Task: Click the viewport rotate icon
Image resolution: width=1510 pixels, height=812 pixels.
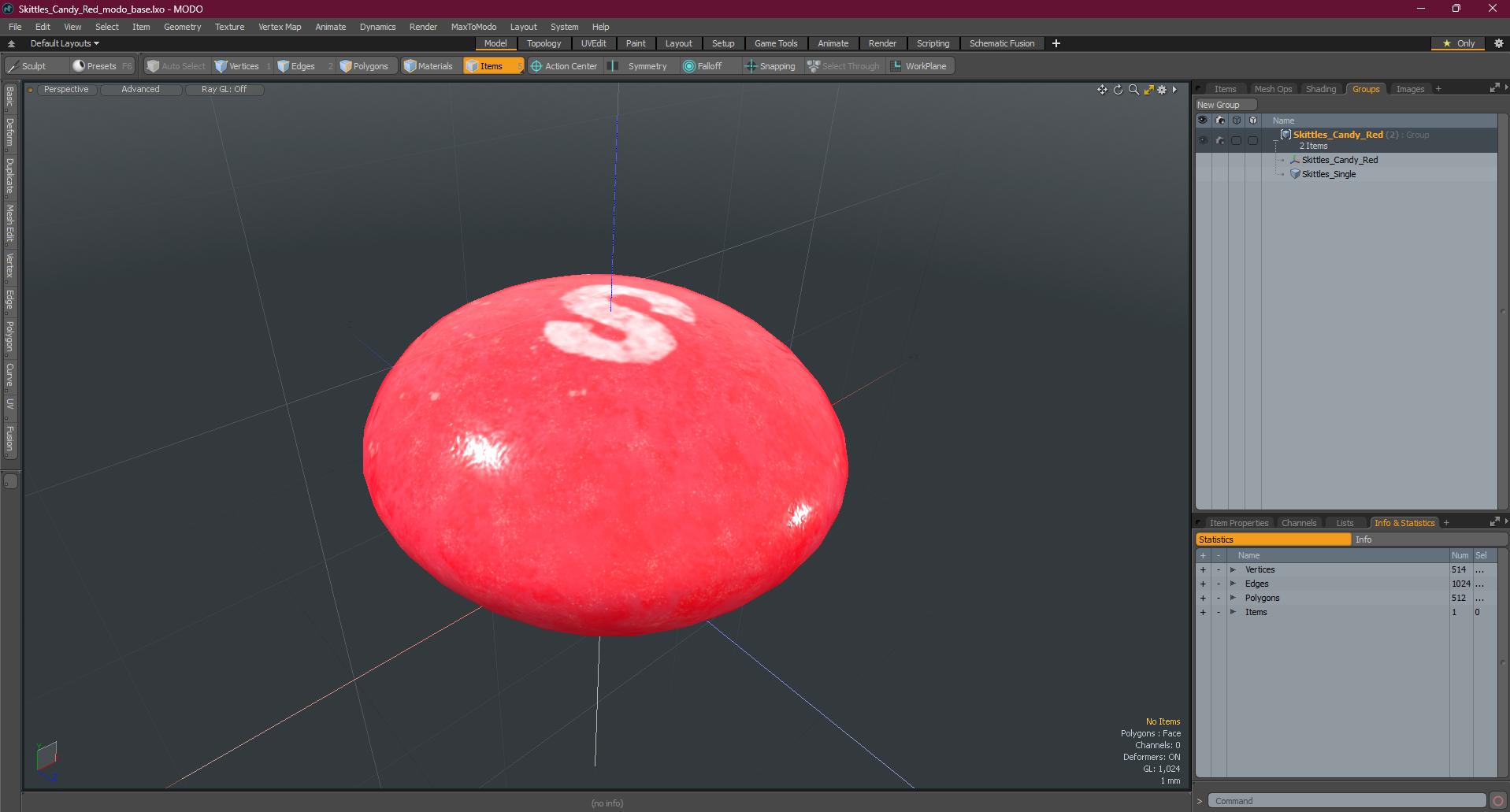Action: [x=1118, y=90]
